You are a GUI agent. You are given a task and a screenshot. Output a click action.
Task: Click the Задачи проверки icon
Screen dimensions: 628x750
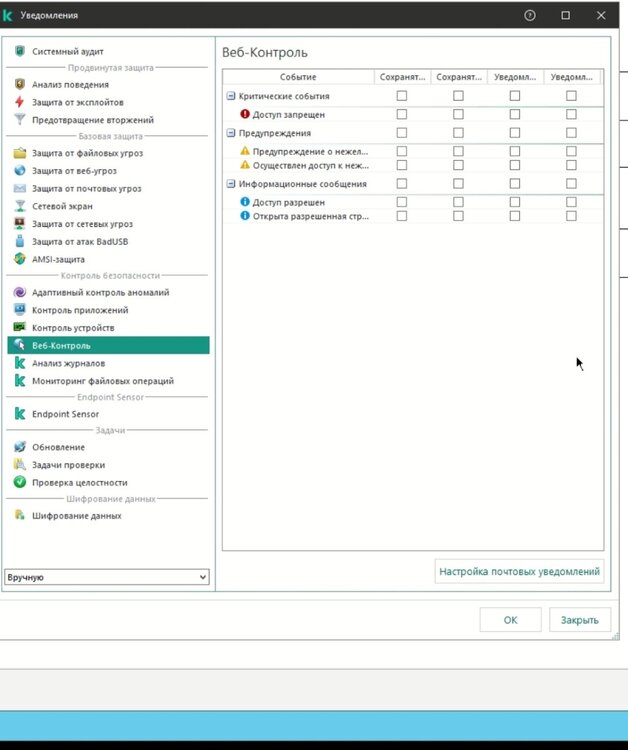pyautogui.click(x=20, y=464)
